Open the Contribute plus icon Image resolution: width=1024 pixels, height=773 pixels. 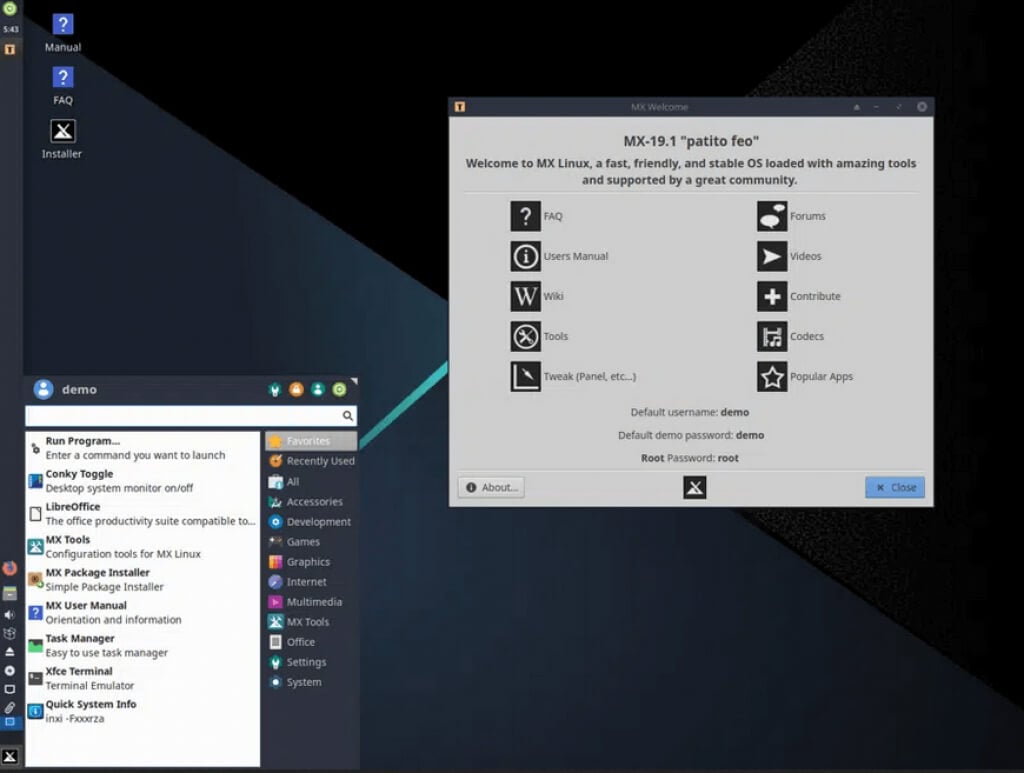(x=772, y=296)
